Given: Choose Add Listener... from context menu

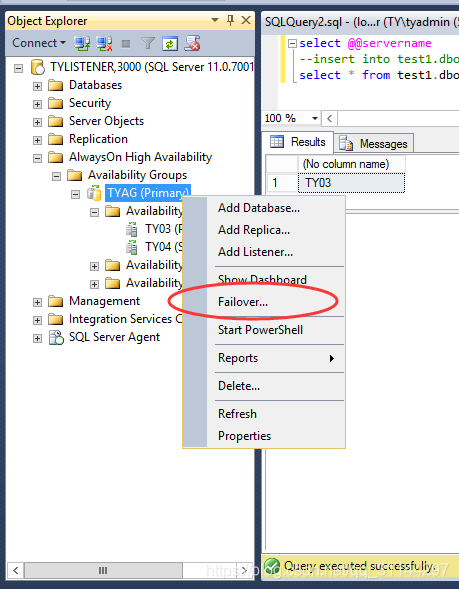Looking at the screenshot, I should tap(264, 252).
